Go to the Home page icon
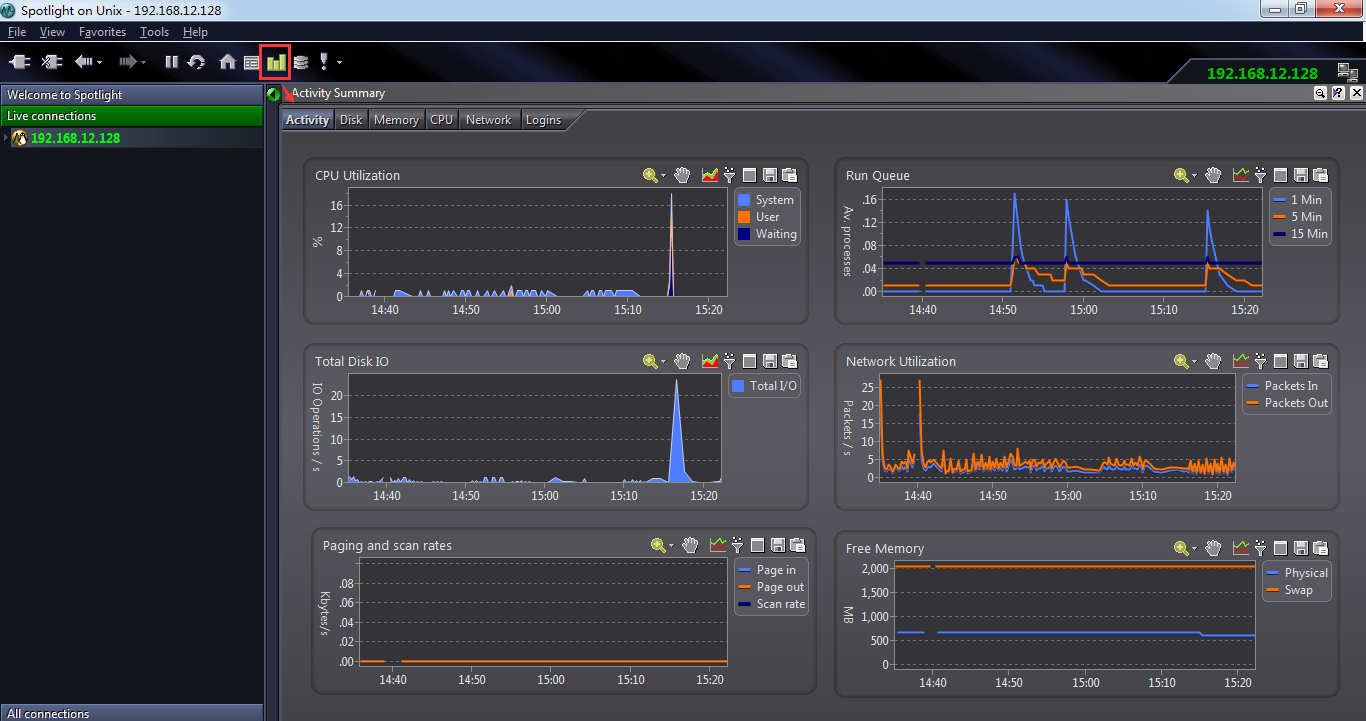 click(227, 62)
